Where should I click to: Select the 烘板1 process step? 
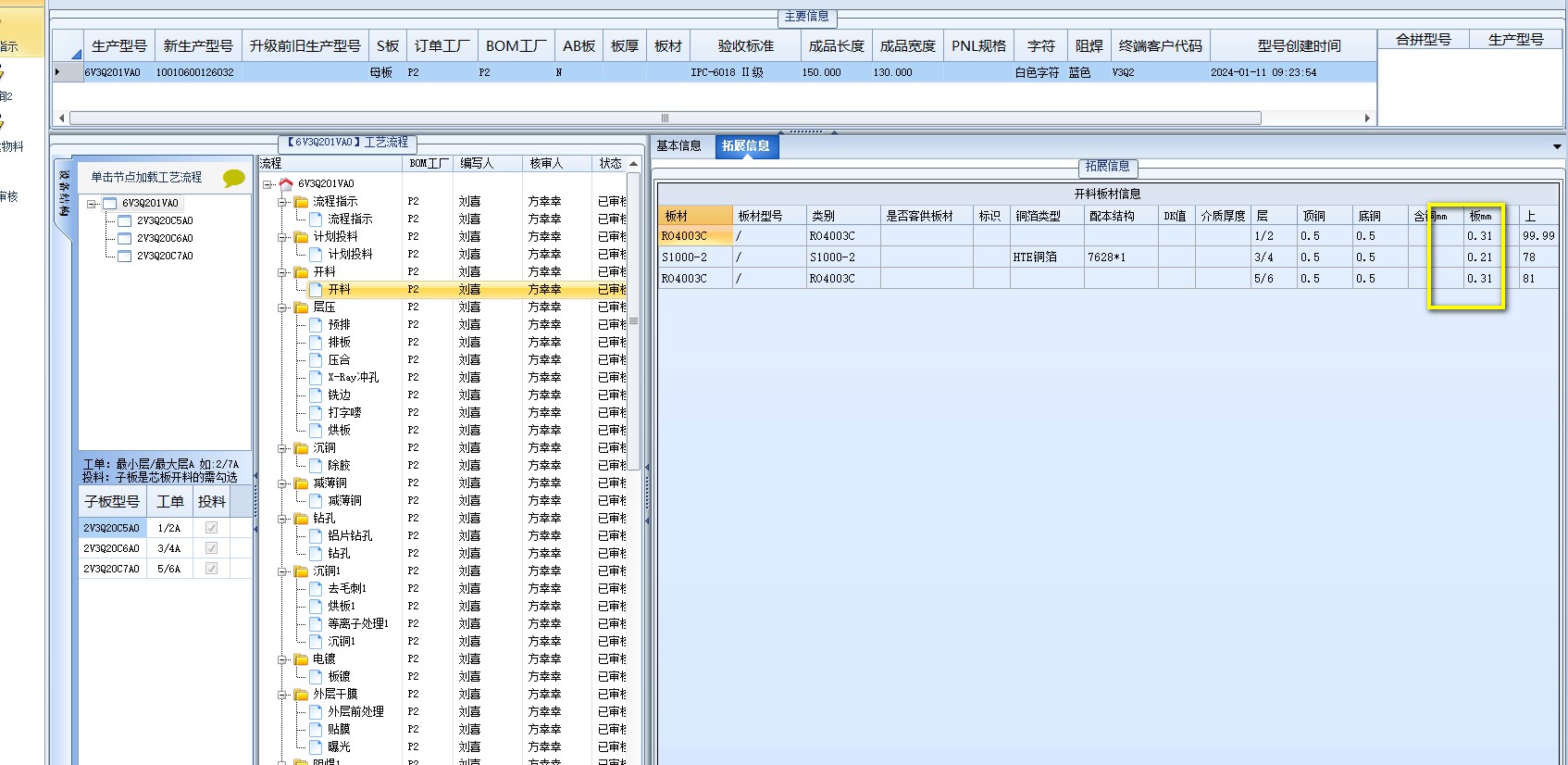pyautogui.click(x=342, y=606)
